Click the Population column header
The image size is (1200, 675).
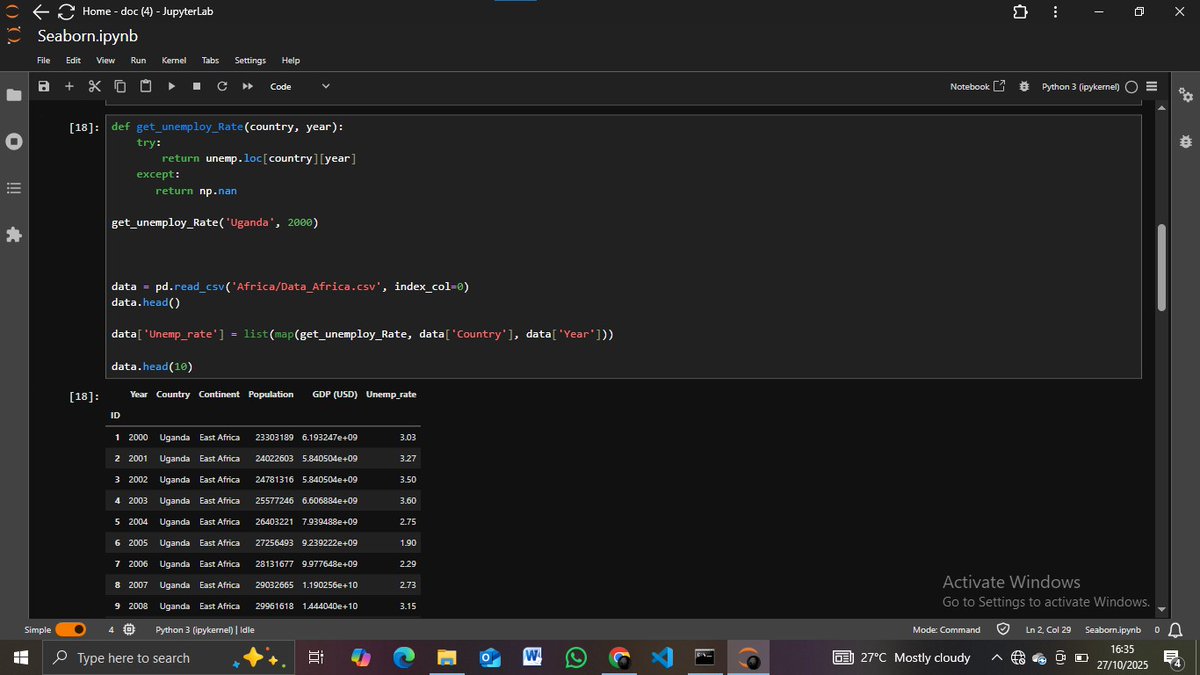pyautogui.click(x=271, y=394)
